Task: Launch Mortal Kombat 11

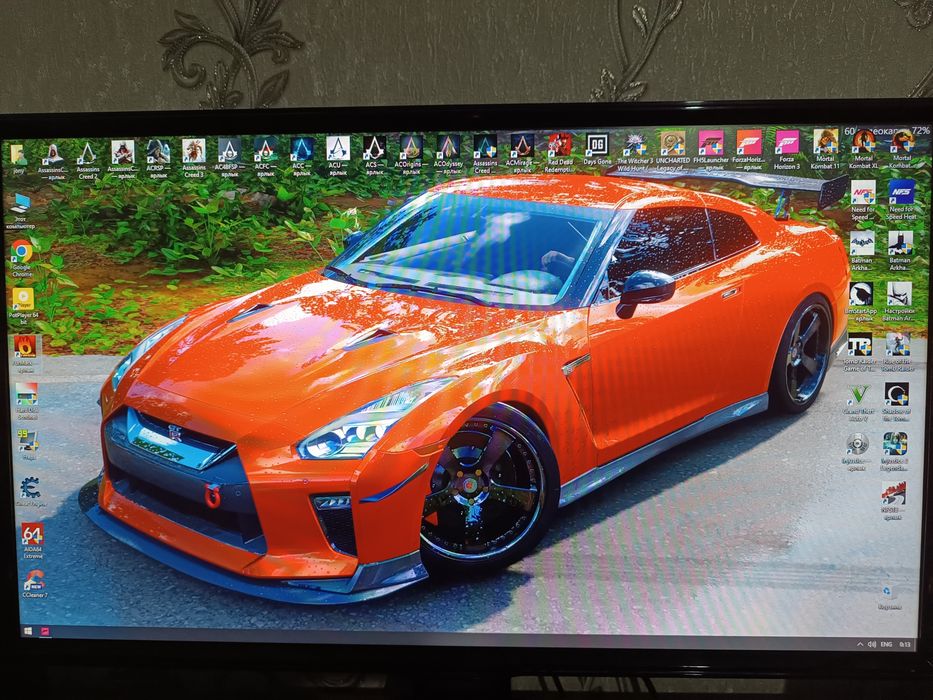Action: pos(825,149)
